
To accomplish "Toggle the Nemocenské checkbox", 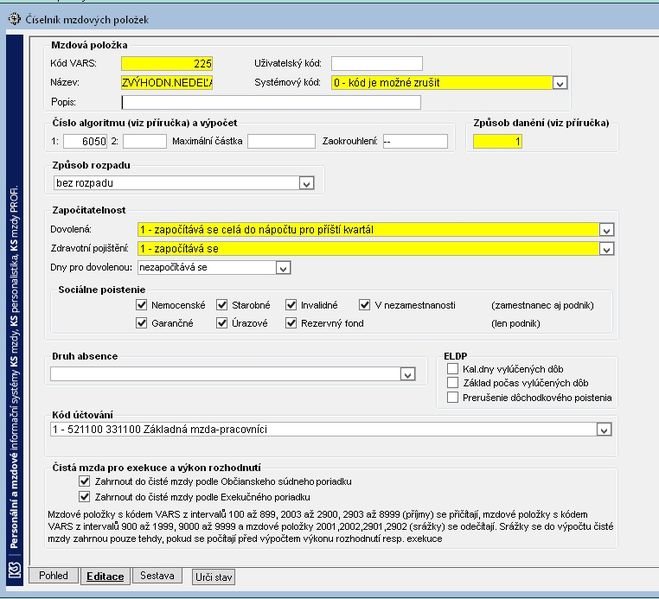I will coord(142,305).
